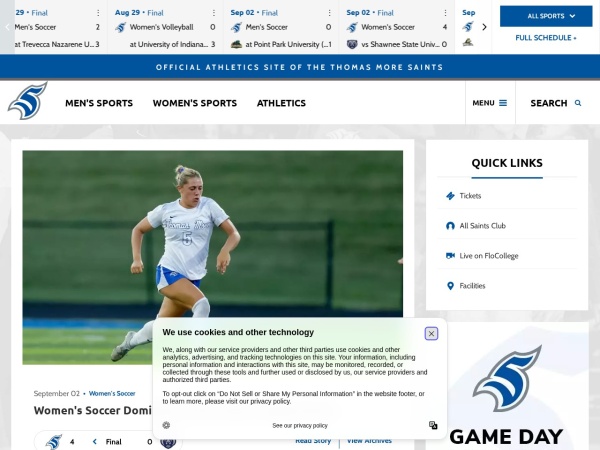Open the FULL SCHEDULE link
Viewport: 600px width, 450px height.
(x=546, y=38)
